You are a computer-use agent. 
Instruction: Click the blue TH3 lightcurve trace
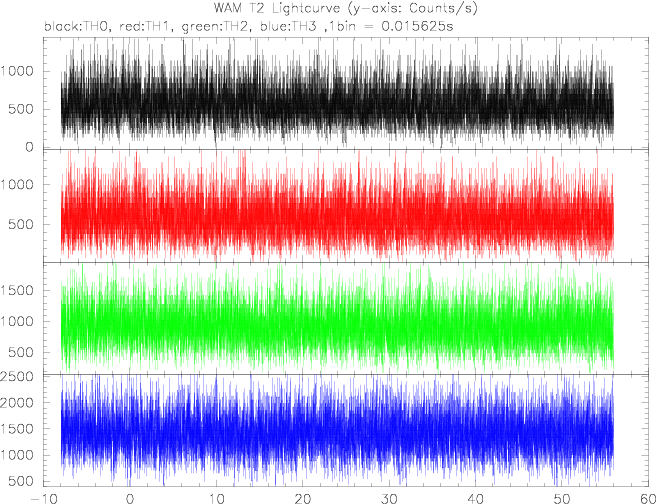pyautogui.click(x=337, y=431)
